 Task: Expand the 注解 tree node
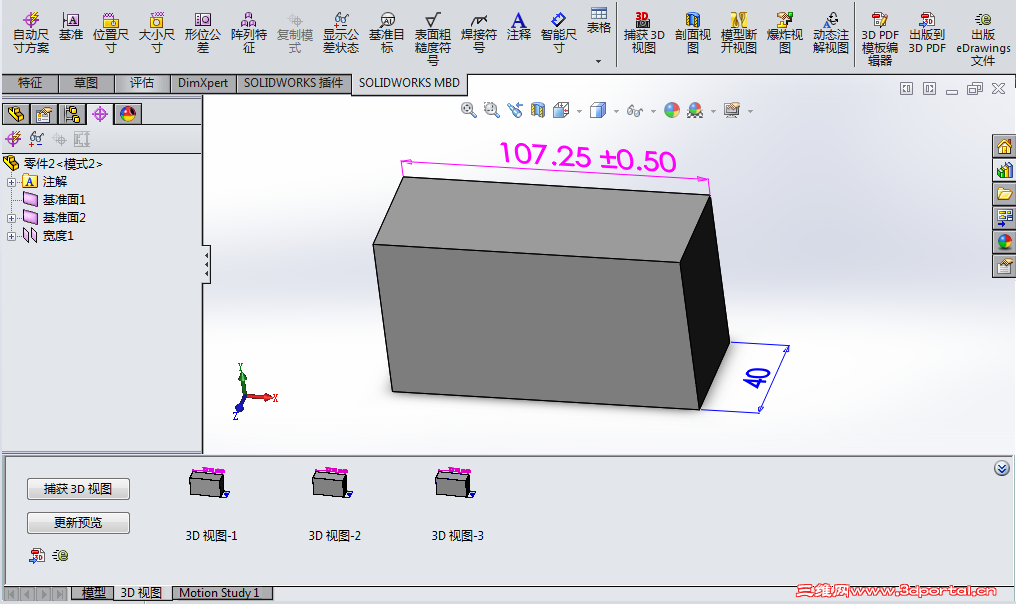[11, 182]
